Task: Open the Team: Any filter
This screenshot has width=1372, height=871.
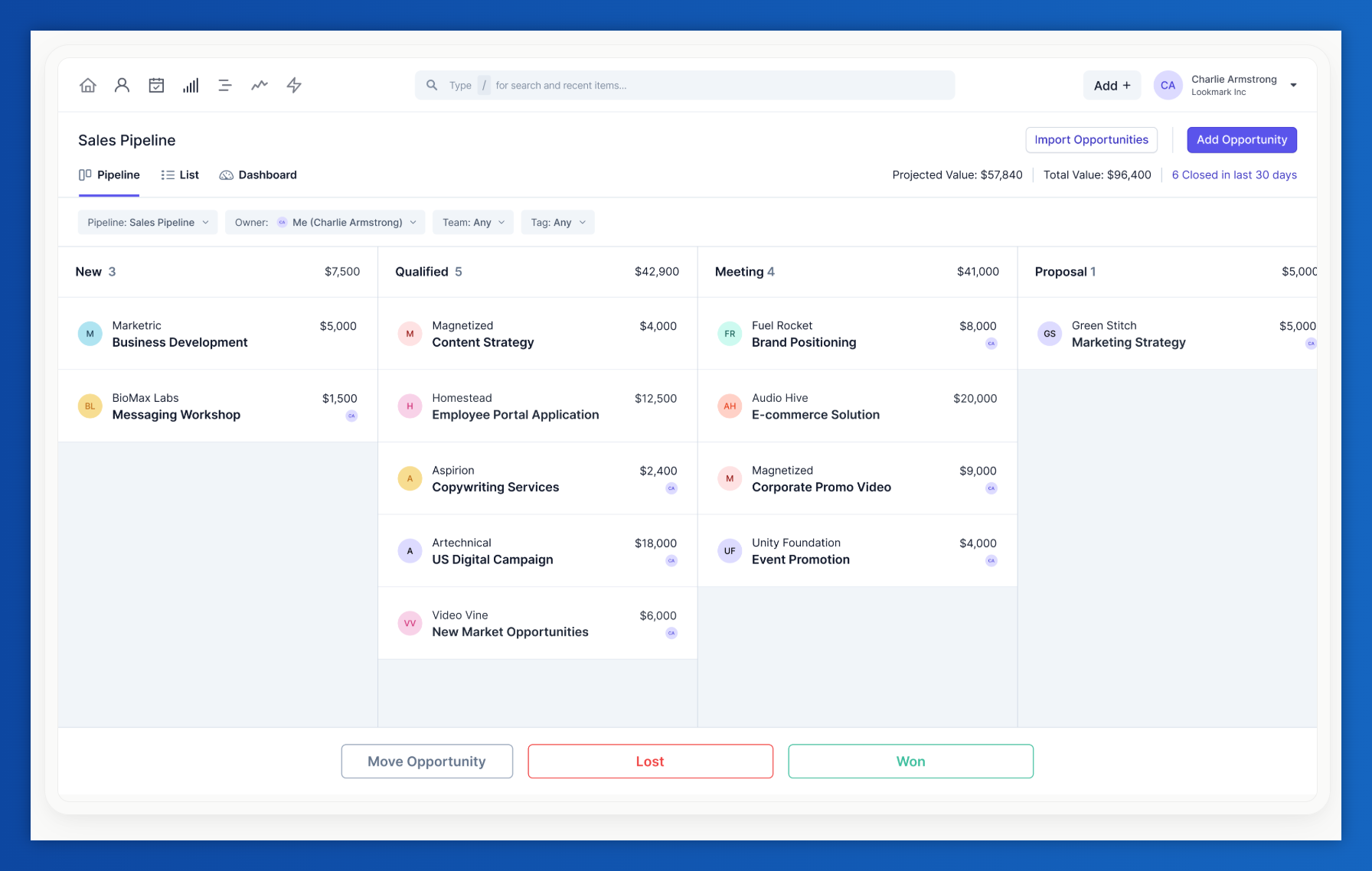Action: [x=473, y=223]
